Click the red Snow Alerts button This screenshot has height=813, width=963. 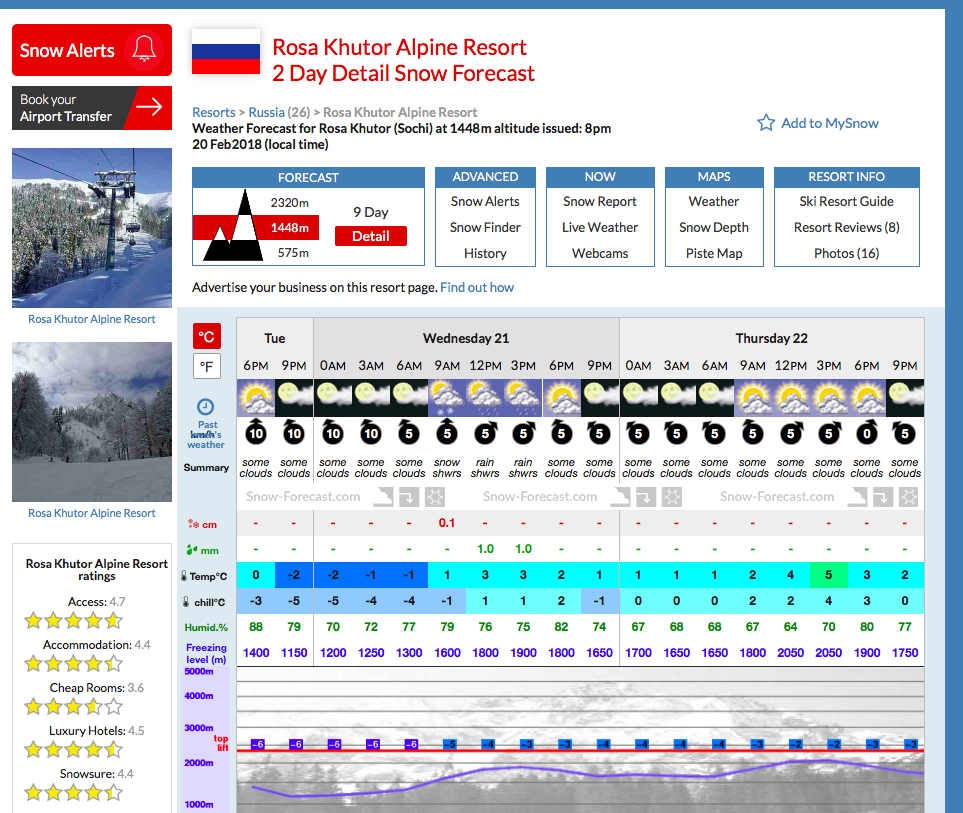point(92,50)
